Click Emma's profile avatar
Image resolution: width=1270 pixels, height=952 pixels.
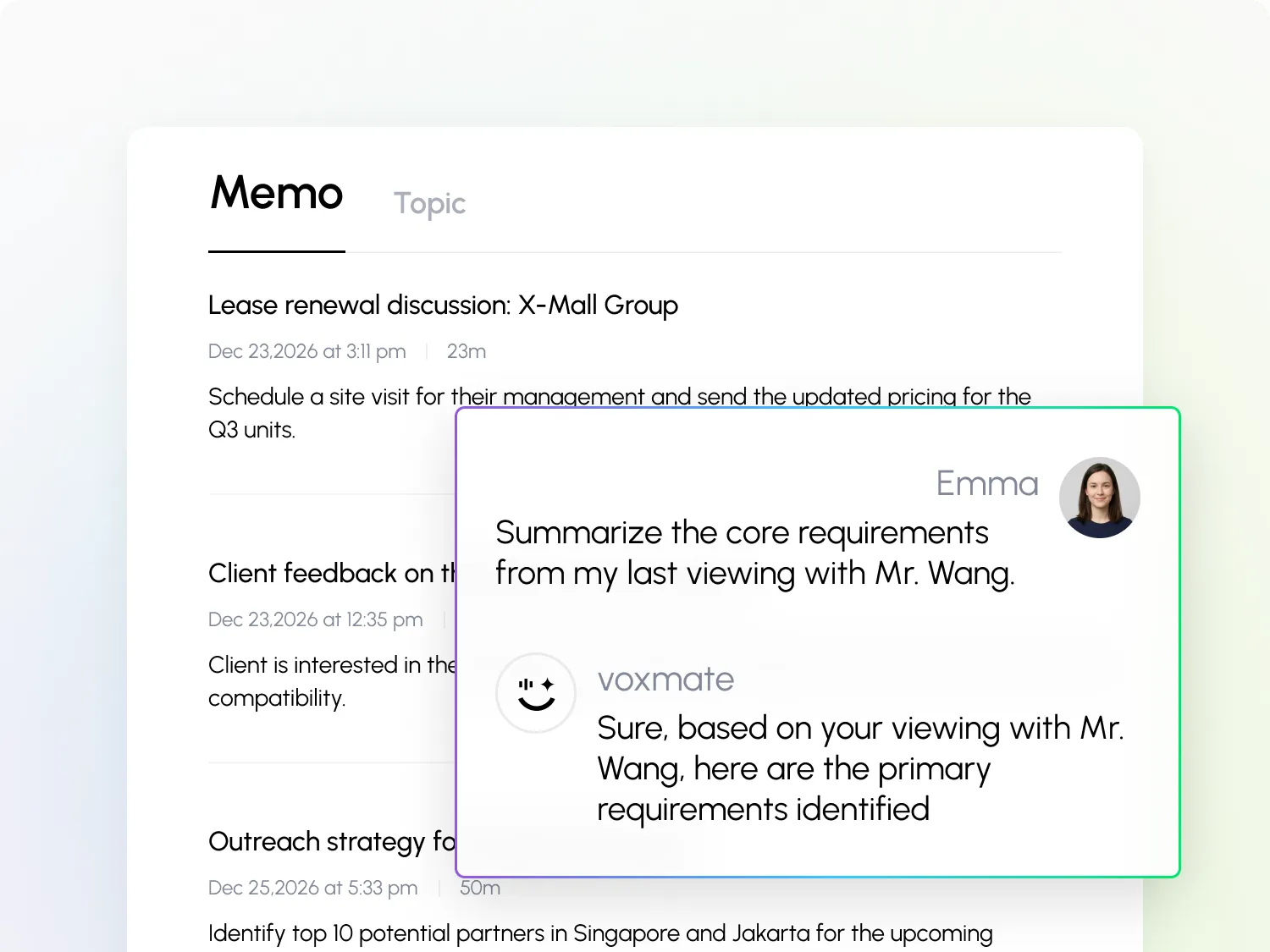tap(1099, 498)
